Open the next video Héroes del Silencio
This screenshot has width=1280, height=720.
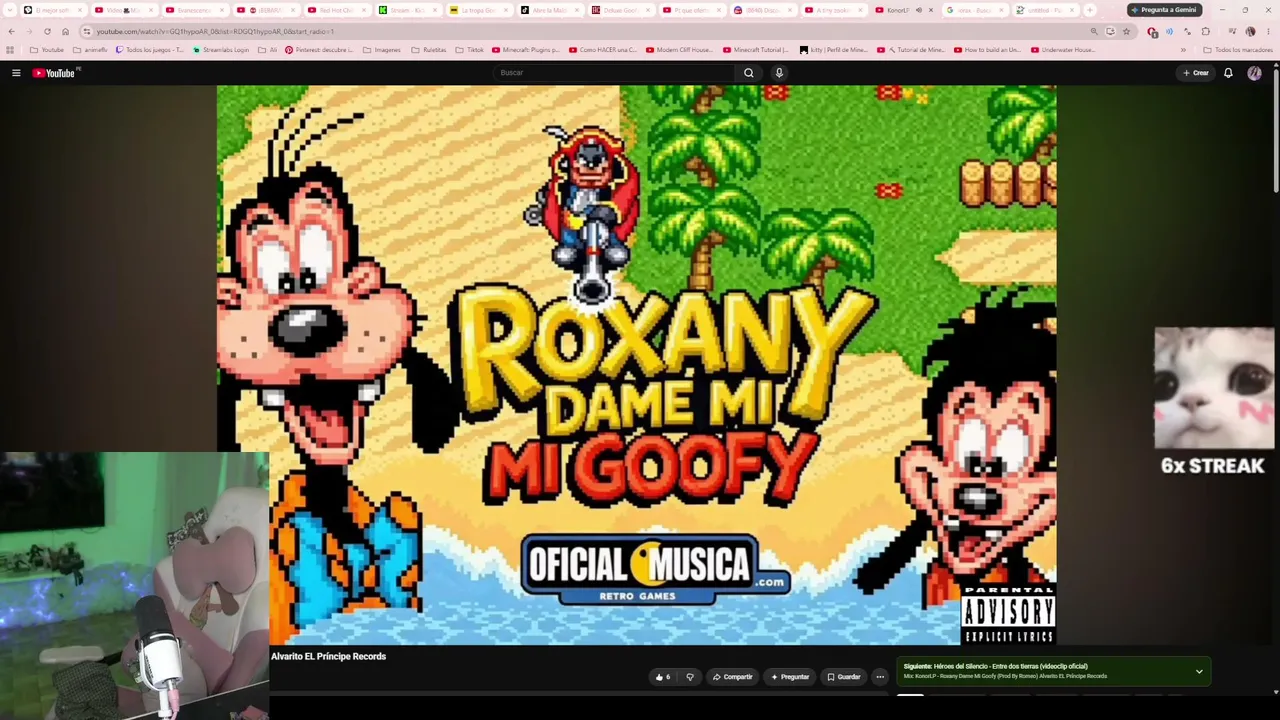[x=995, y=666]
